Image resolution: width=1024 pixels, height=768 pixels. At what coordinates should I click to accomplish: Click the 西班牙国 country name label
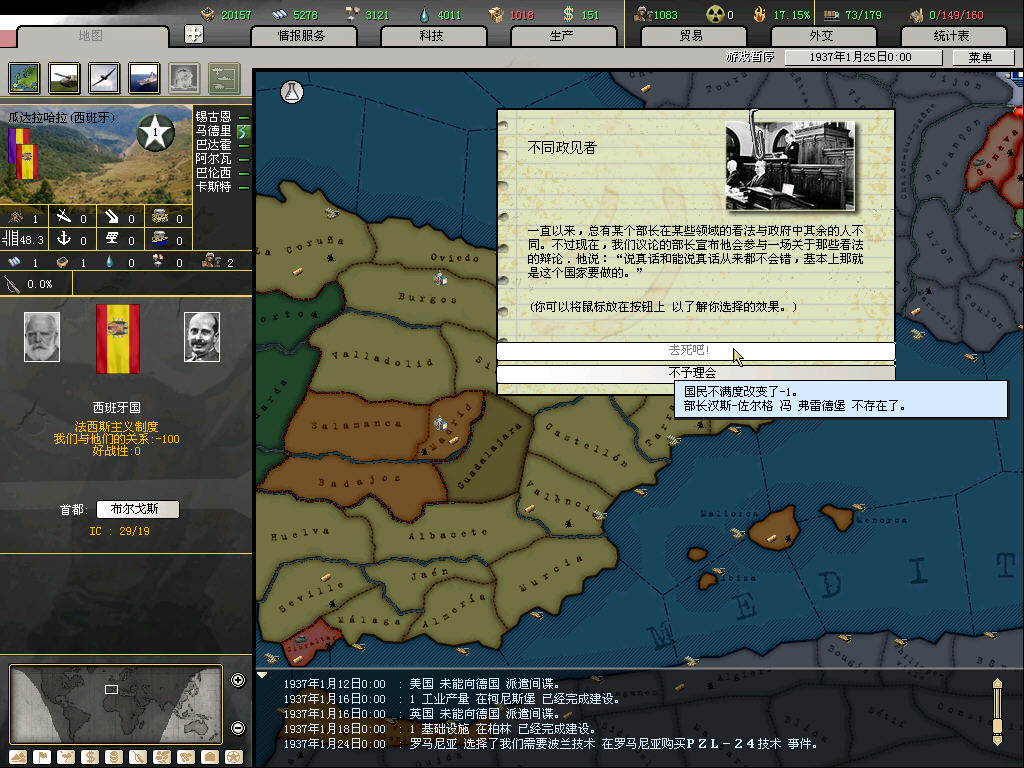117,408
